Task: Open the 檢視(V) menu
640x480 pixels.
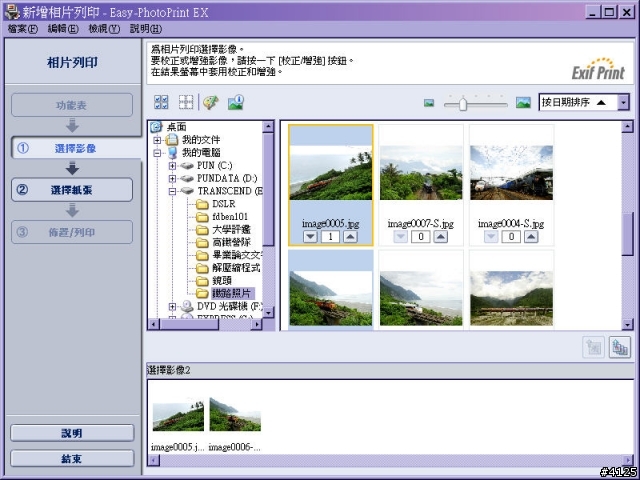Action: [104, 29]
